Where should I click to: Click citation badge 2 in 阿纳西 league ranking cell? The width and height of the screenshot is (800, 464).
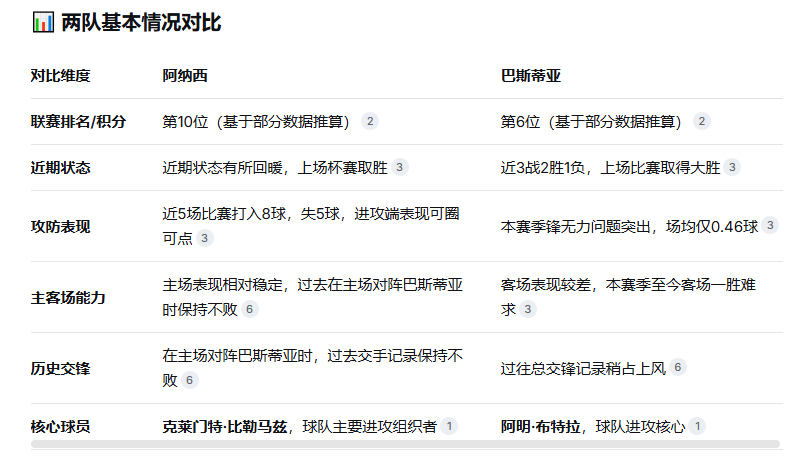click(x=370, y=121)
